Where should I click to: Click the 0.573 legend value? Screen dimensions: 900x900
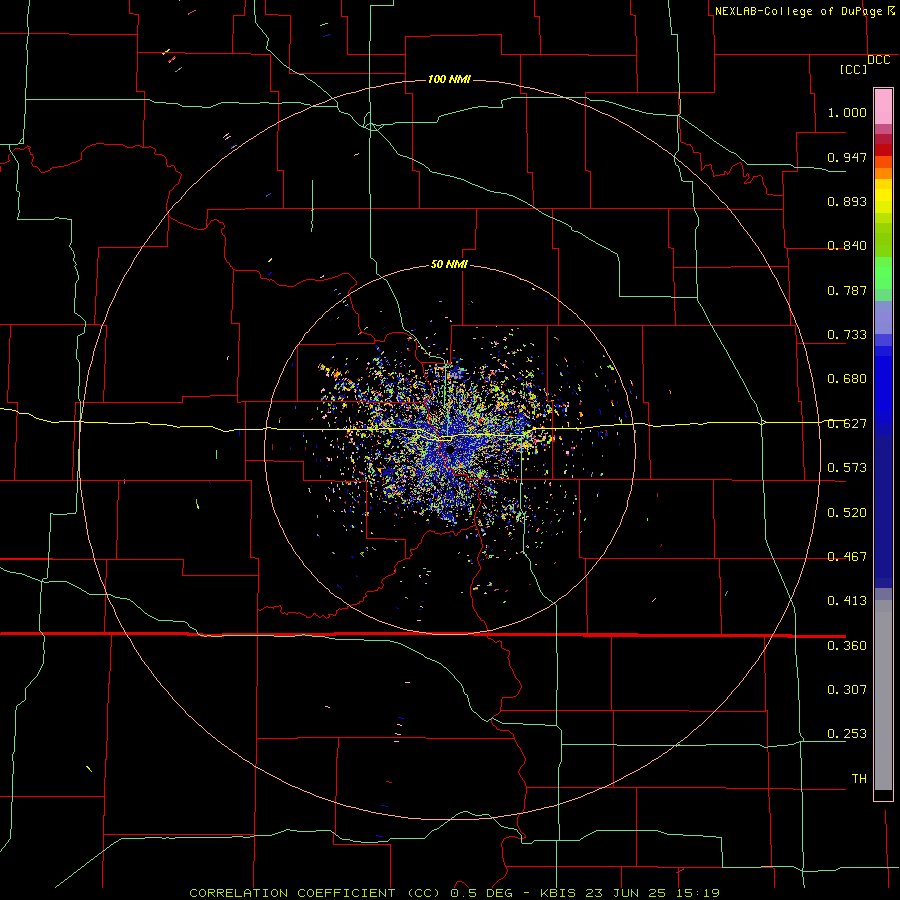pos(847,468)
